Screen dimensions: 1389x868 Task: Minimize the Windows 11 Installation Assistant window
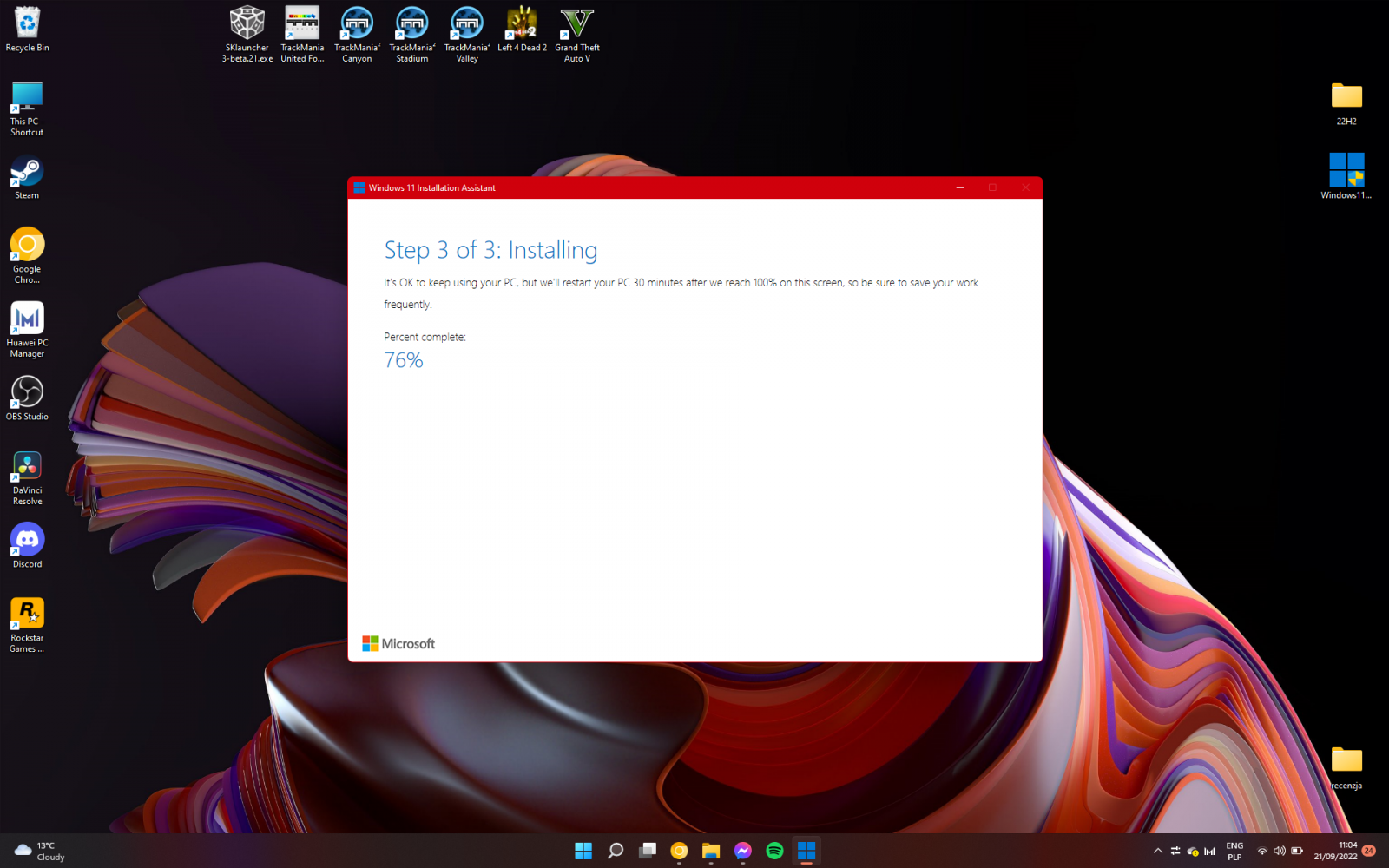pyautogui.click(x=960, y=187)
